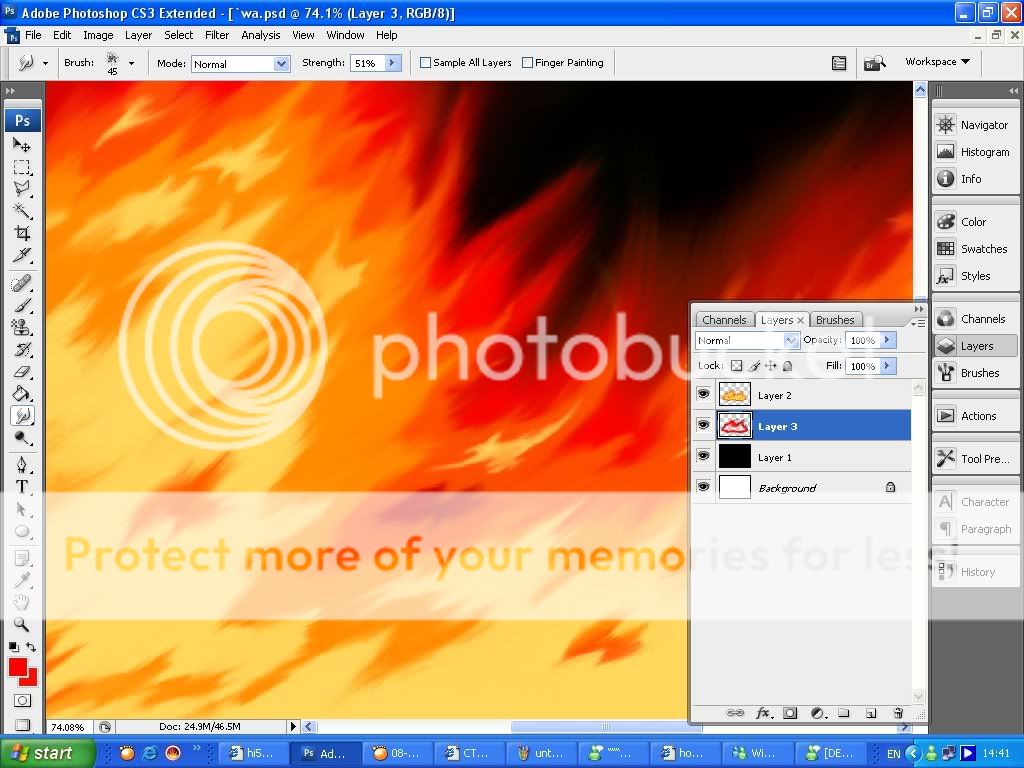1024x768 pixels.
Task: Toggle lock image pixels
Action: (x=754, y=366)
